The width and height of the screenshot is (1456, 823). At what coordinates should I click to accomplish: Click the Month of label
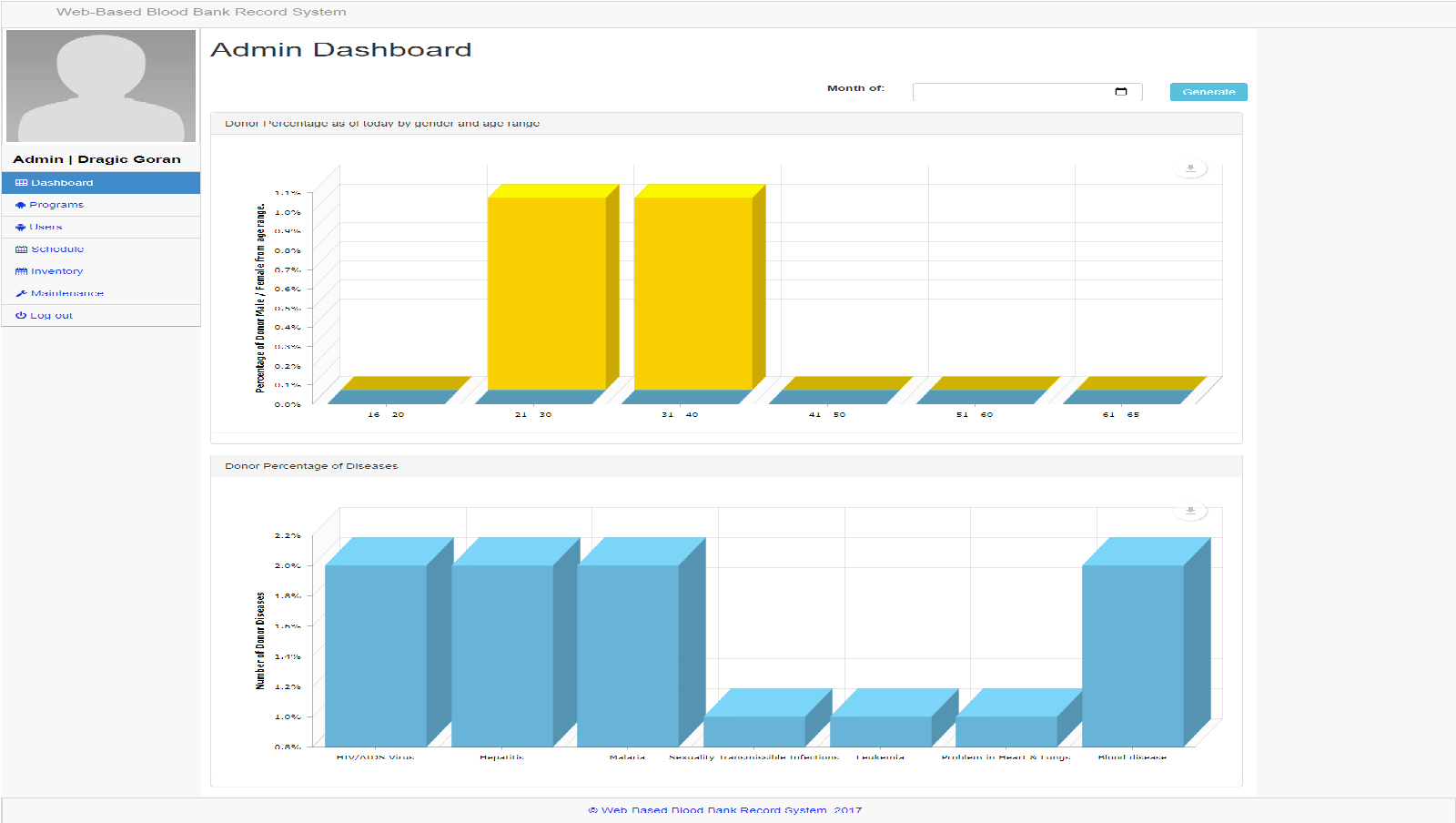[x=855, y=88]
